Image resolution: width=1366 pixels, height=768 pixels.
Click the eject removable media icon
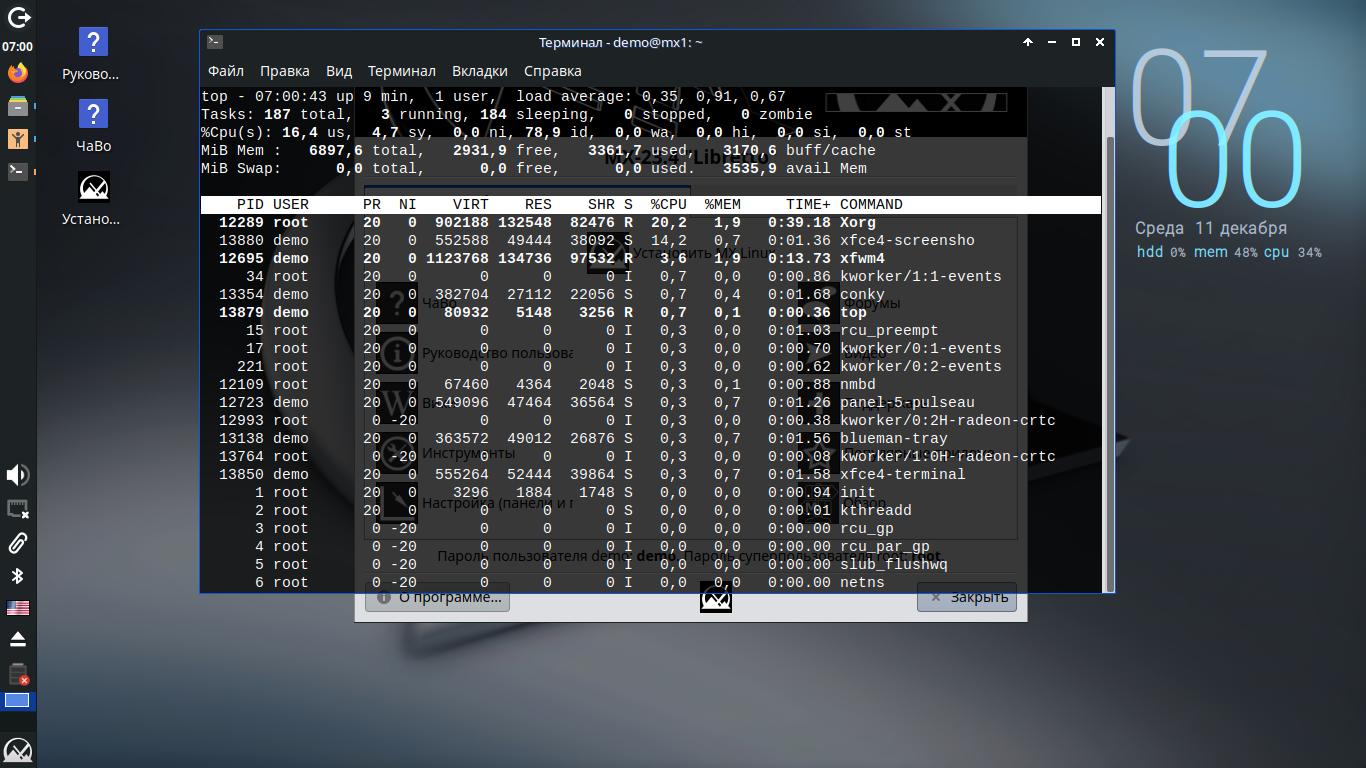(x=17, y=639)
